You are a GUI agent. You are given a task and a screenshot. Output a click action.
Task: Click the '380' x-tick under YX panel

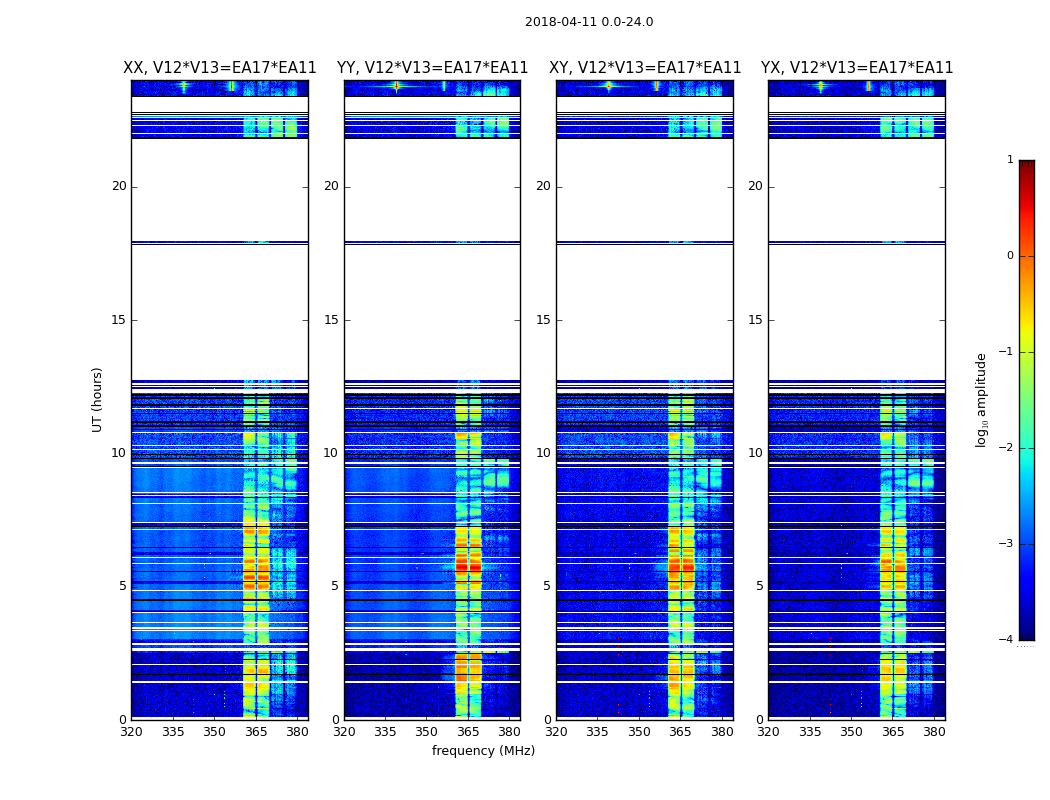pyautogui.click(x=934, y=733)
